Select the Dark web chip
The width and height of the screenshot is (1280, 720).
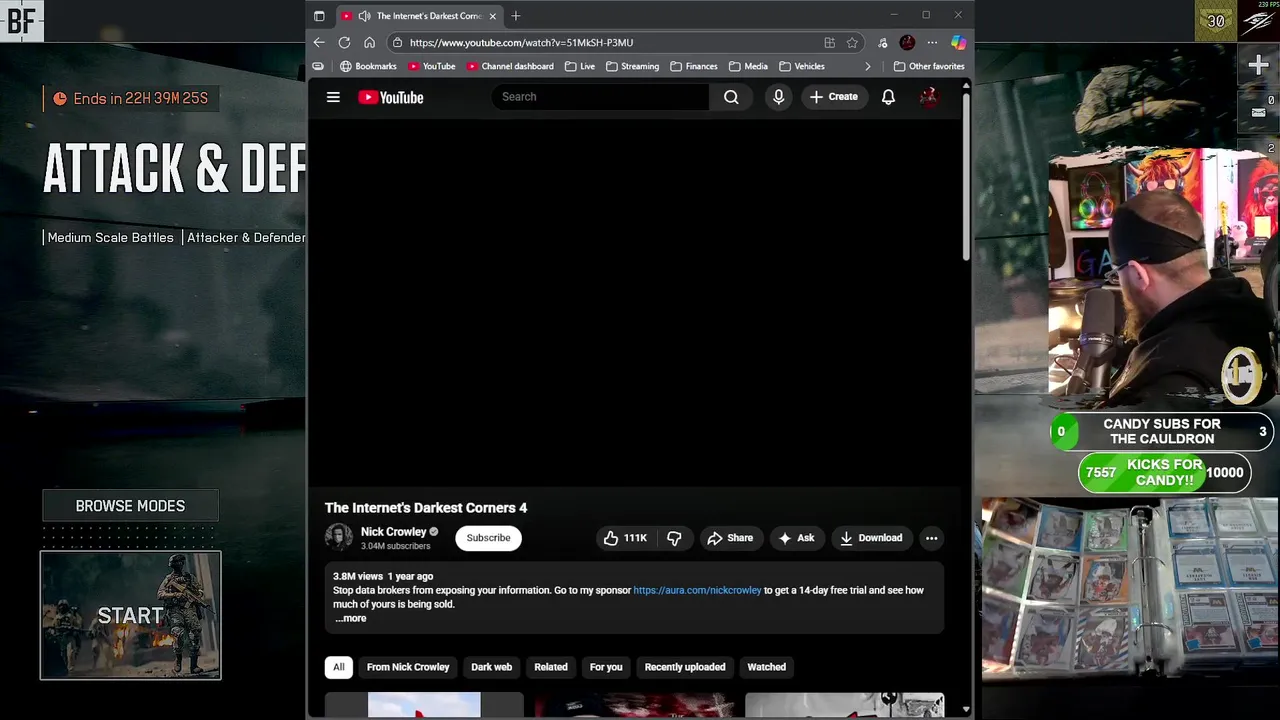pos(491,667)
